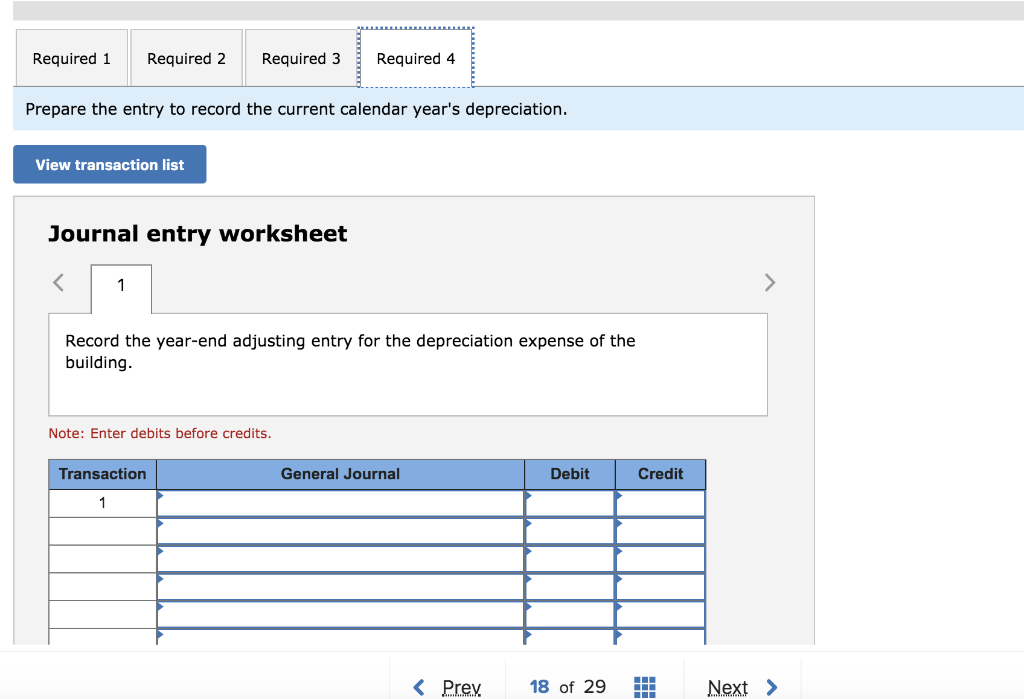This screenshot has width=1024, height=699.
Task: Switch to the Required 2 tab
Action: 186,58
